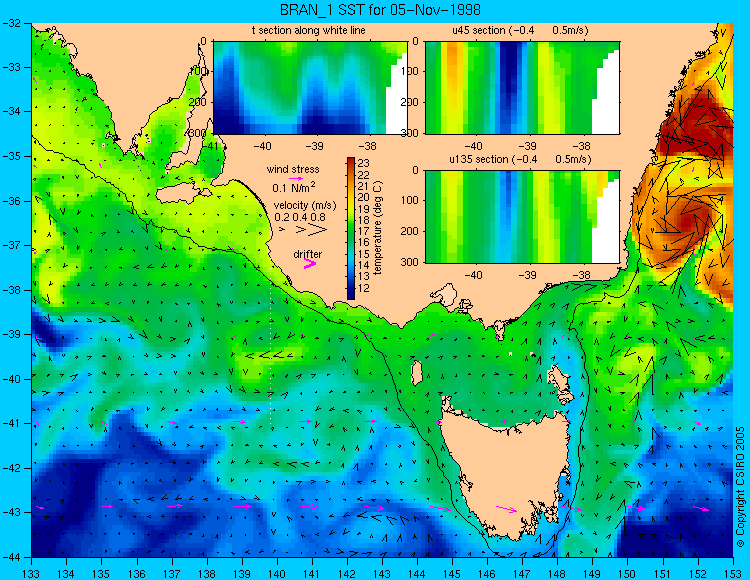Open the t section along white line plot
The width and height of the screenshot is (750, 580).
click(x=310, y=88)
